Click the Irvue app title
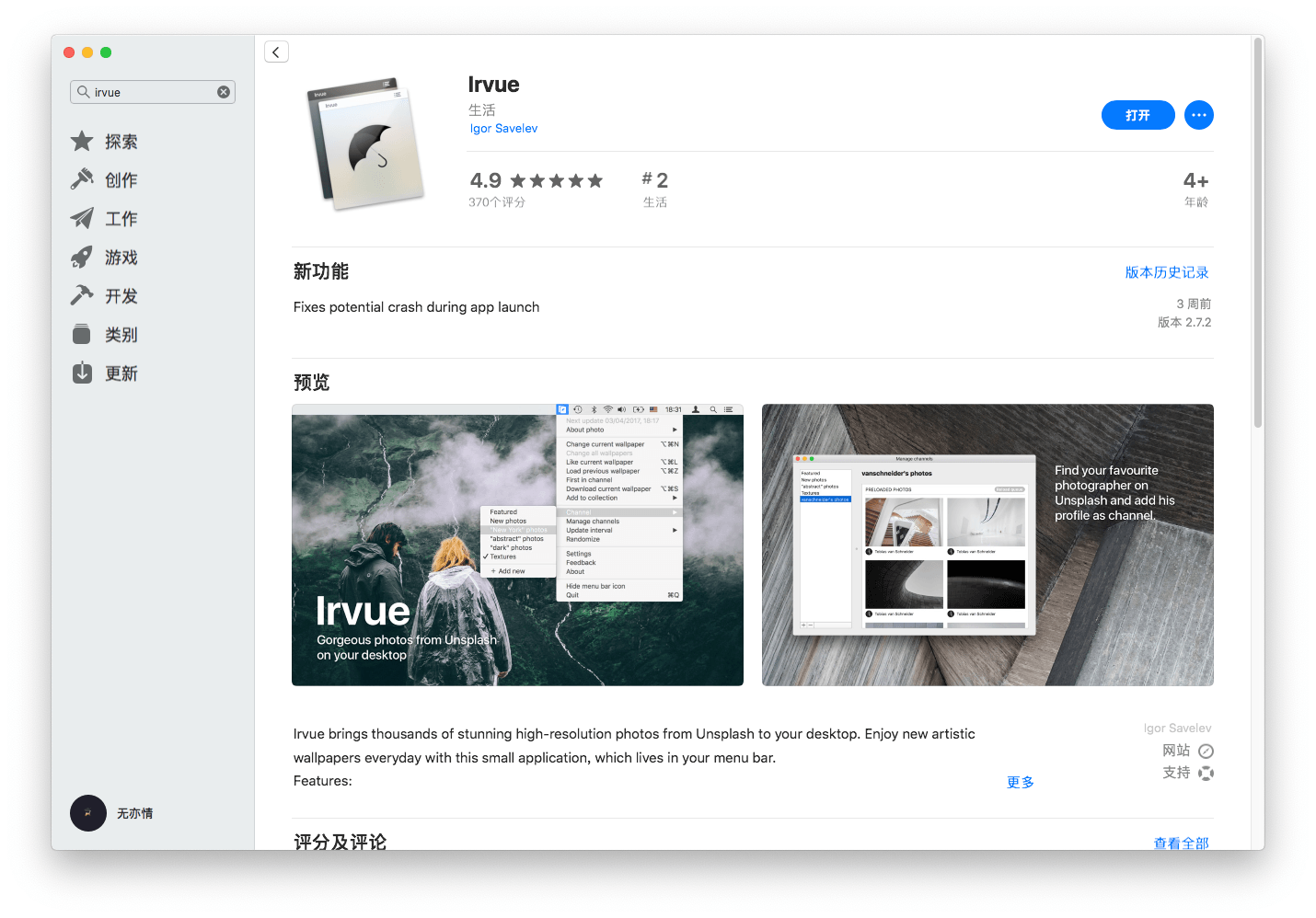Screen dimensions: 1316x918 click(x=493, y=85)
